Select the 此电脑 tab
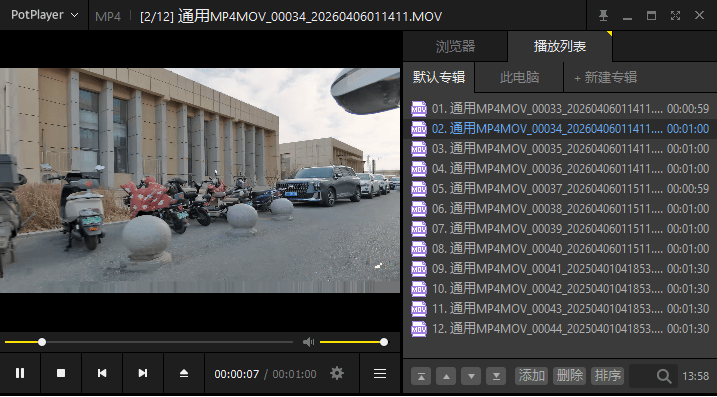The height and width of the screenshot is (397, 717). coord(519,77)
